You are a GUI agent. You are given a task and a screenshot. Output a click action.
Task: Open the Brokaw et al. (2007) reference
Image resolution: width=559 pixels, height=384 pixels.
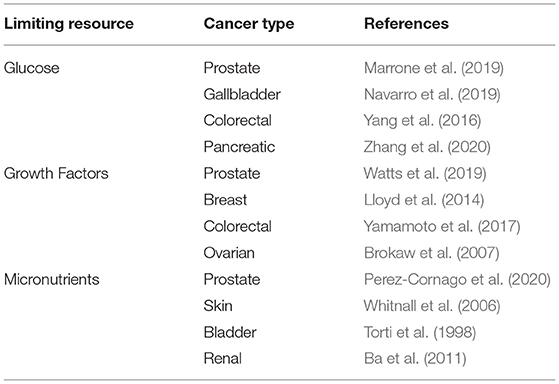[431, 253]
